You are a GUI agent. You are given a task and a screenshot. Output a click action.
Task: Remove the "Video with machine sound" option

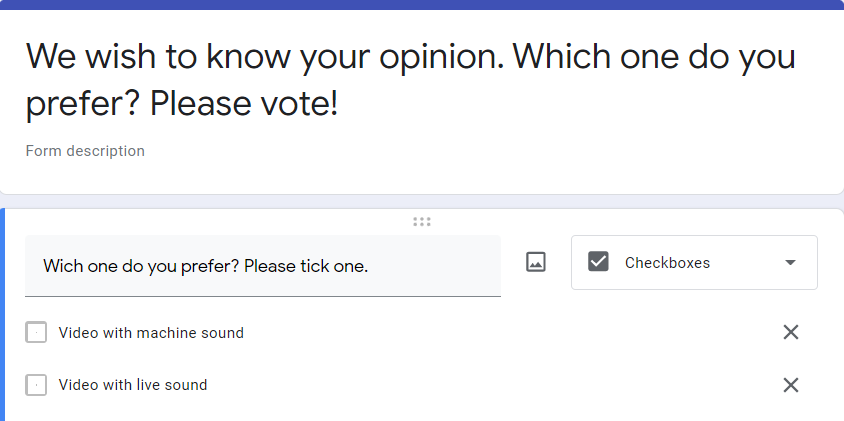click(790, 332)
